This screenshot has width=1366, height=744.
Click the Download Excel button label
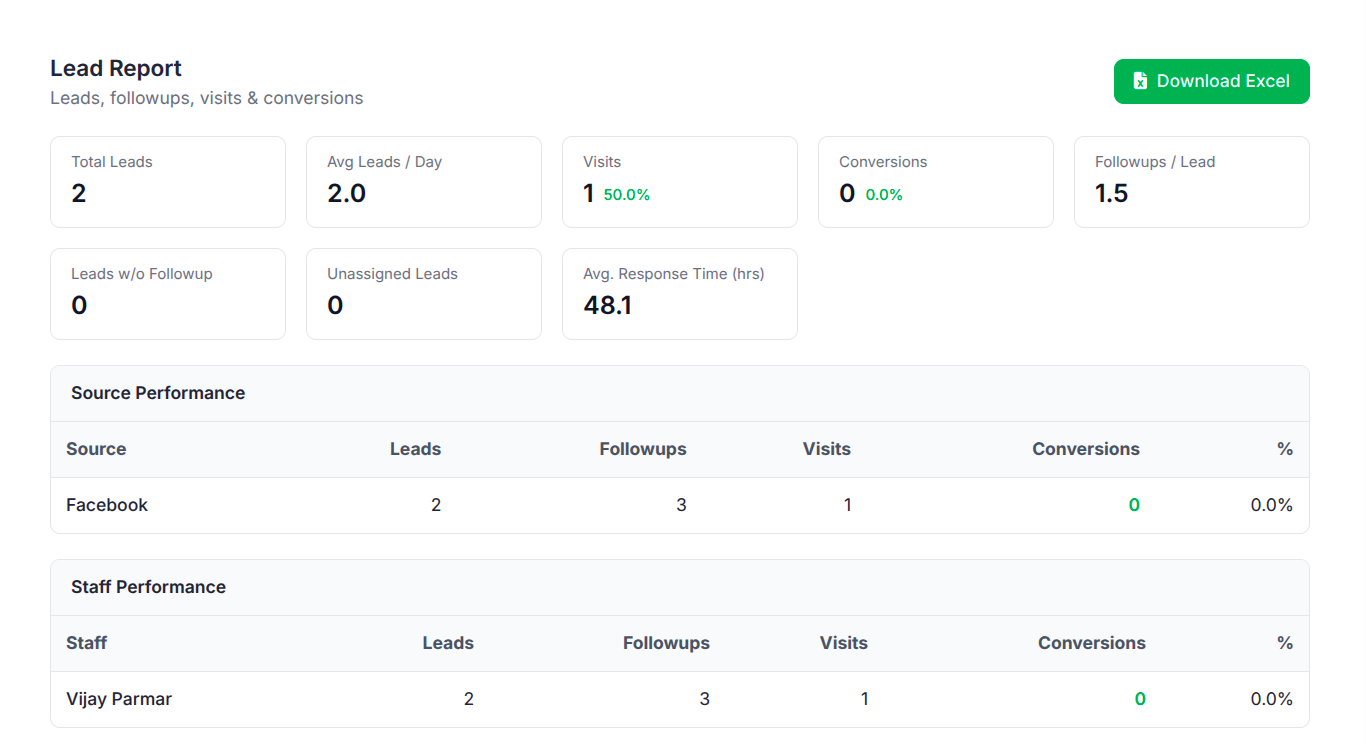click(1223, 81)
